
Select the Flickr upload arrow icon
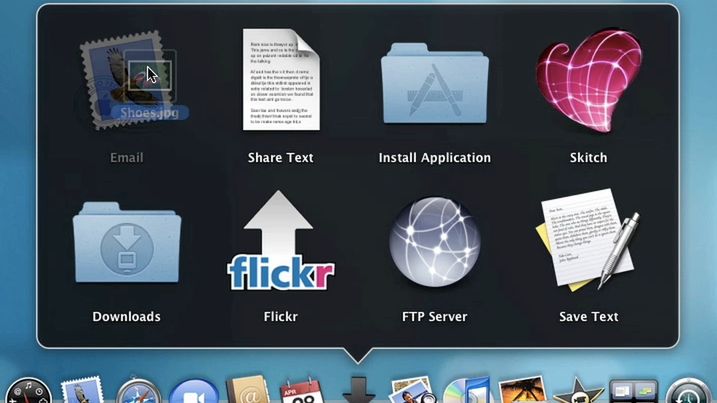(x=281, y=241)
